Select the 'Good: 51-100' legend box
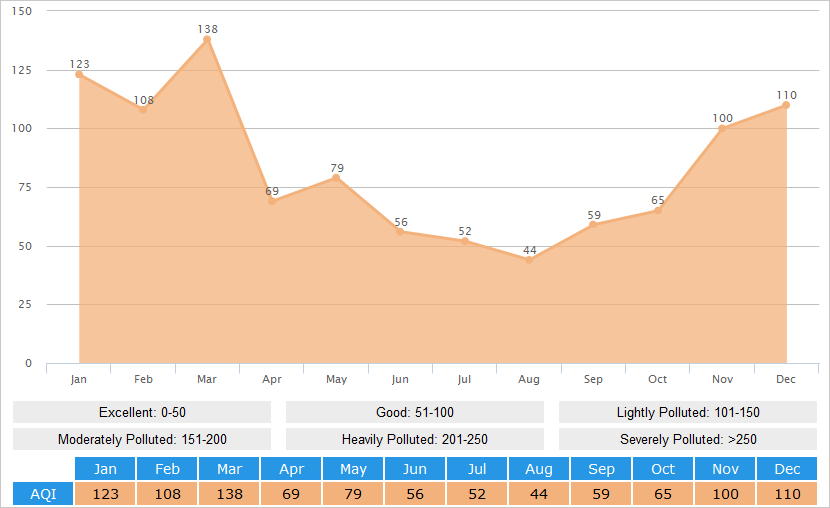Viewport: 830px width, 508px height. [x=414, y=412]
